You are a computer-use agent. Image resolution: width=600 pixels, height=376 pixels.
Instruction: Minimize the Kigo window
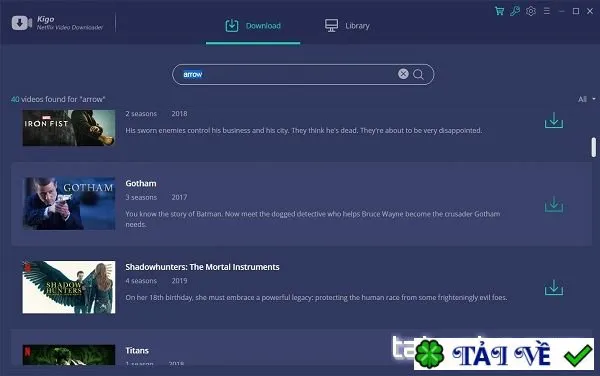point(561,11)
